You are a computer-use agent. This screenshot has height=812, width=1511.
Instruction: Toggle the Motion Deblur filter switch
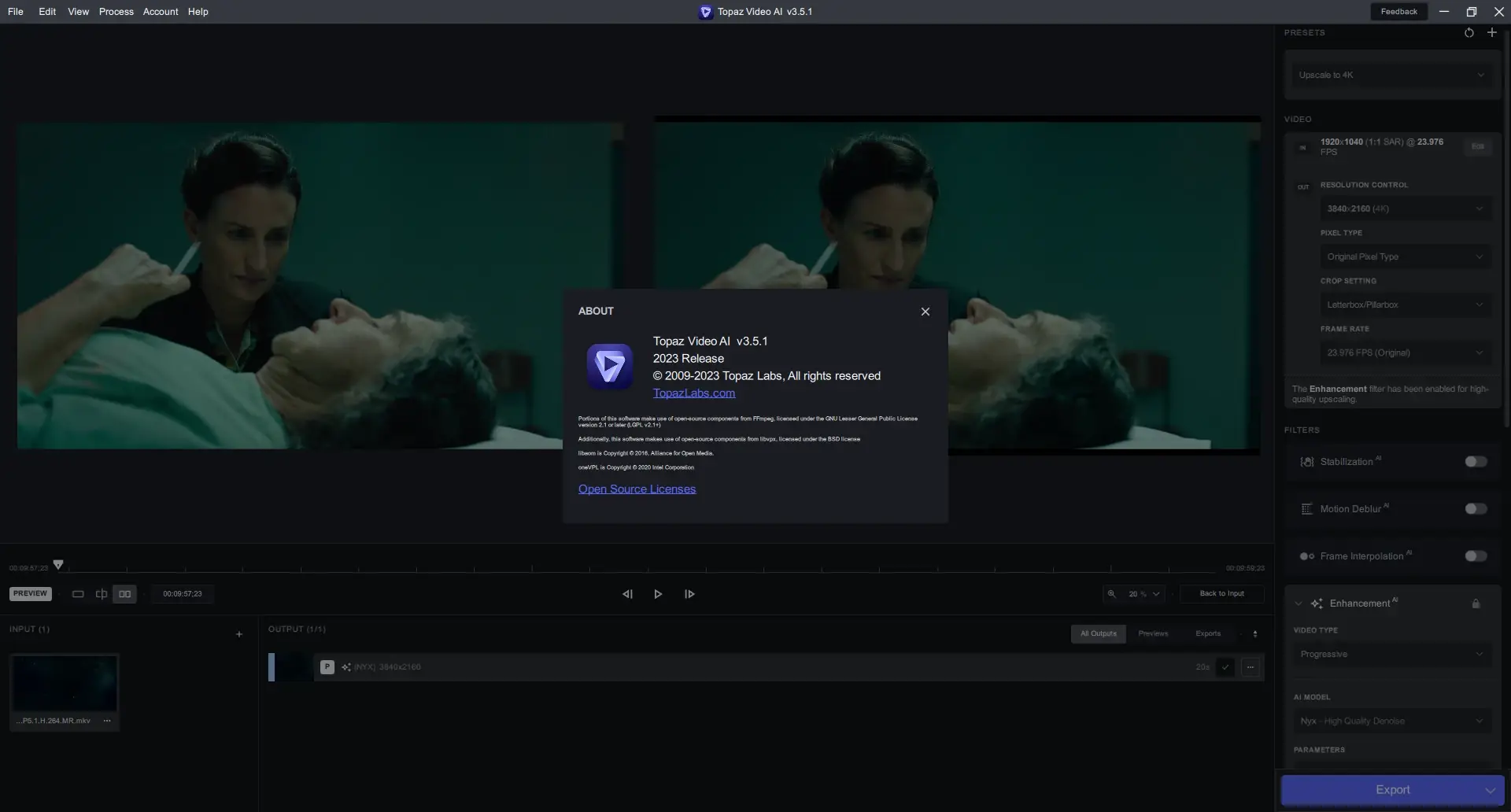1476,509
